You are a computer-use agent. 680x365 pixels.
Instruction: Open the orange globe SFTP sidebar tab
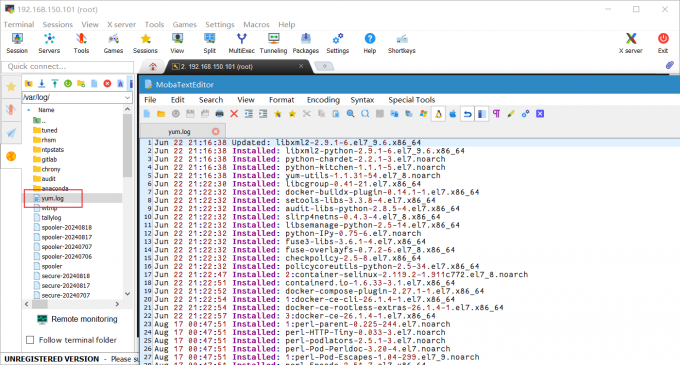11,156
